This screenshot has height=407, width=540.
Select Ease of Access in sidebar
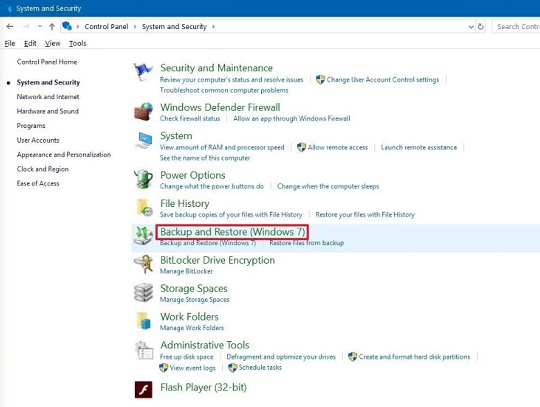coord(38,184)
